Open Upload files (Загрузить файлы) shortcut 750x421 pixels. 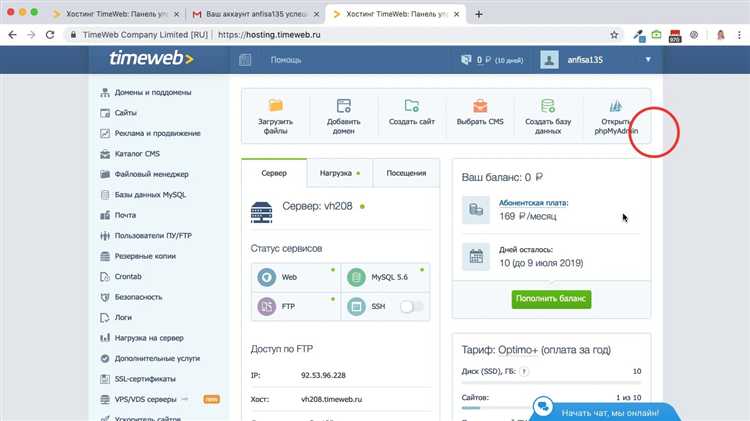[276, 116]
